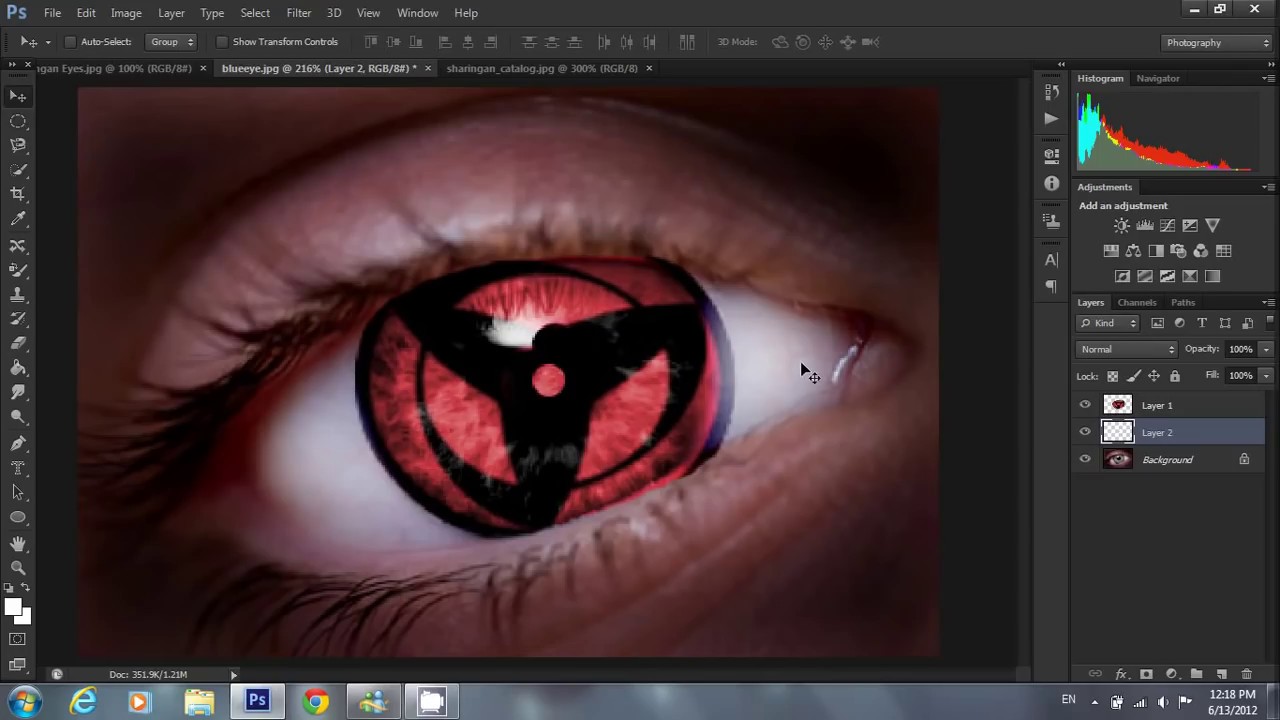Add a Levels adjustment
Viewport: 1280px width, 720px height.
click(x=1145, y=226)
